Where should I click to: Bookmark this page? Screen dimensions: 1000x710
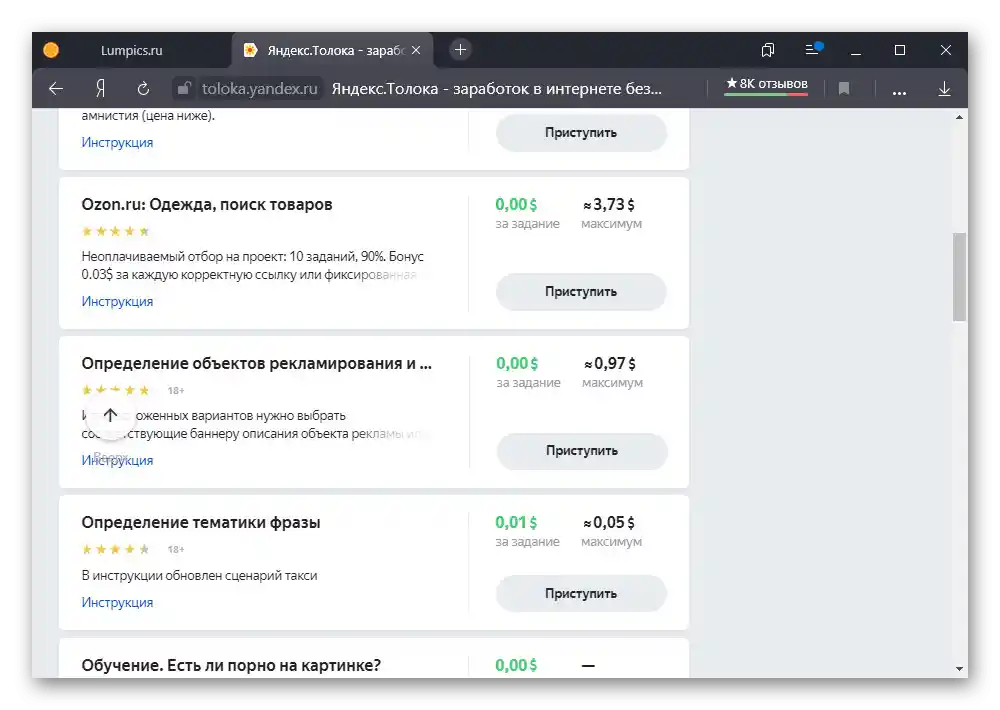tap(844, 89)
